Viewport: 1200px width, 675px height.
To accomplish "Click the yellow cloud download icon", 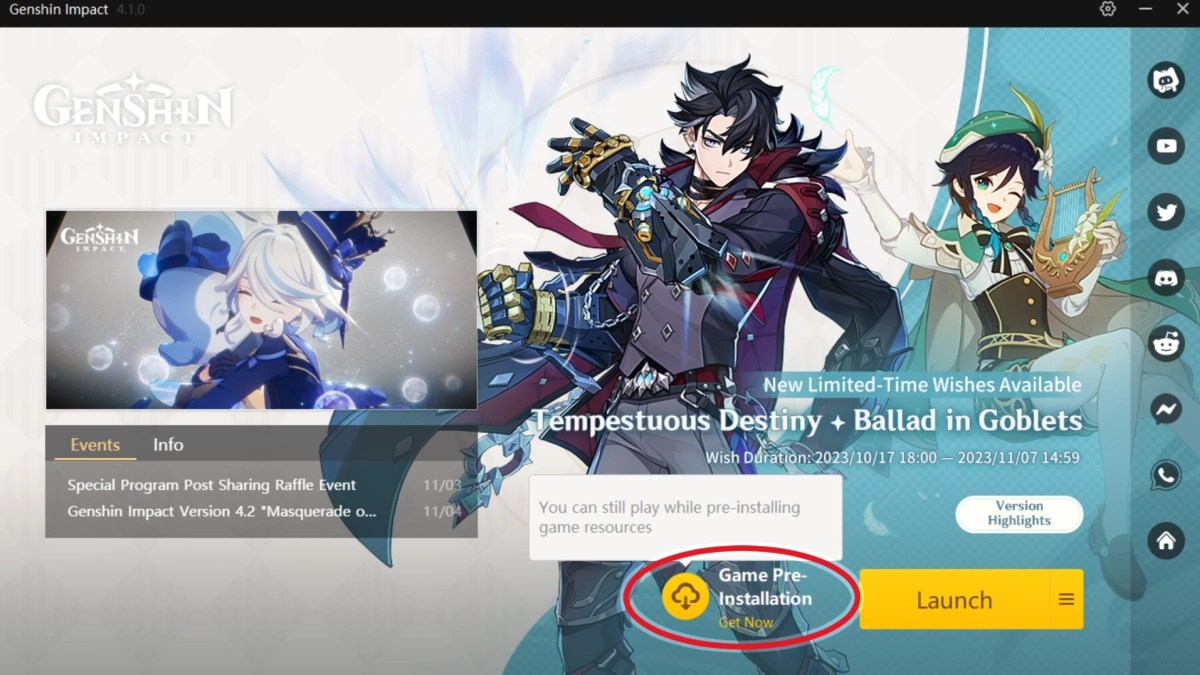I will click(x=685, y=598).
